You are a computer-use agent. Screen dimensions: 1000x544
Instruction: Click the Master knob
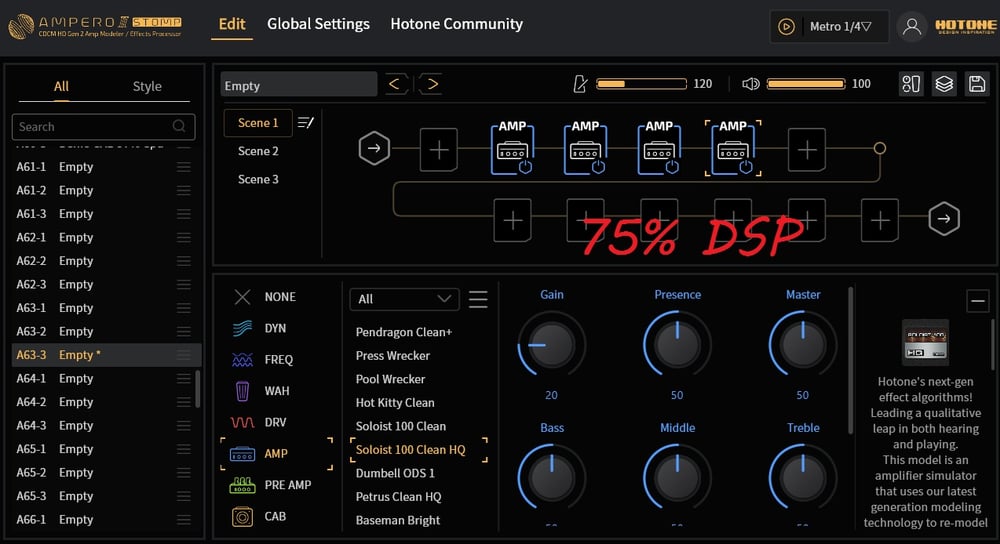802,344
